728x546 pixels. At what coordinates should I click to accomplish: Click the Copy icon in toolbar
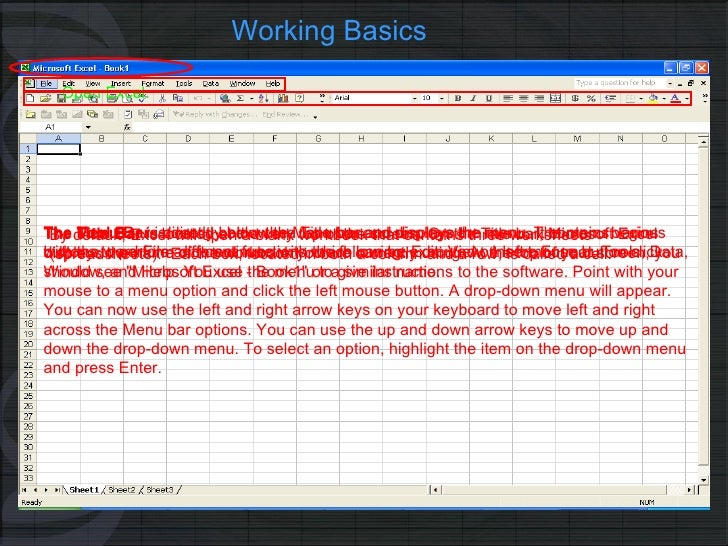coord(177,98)
